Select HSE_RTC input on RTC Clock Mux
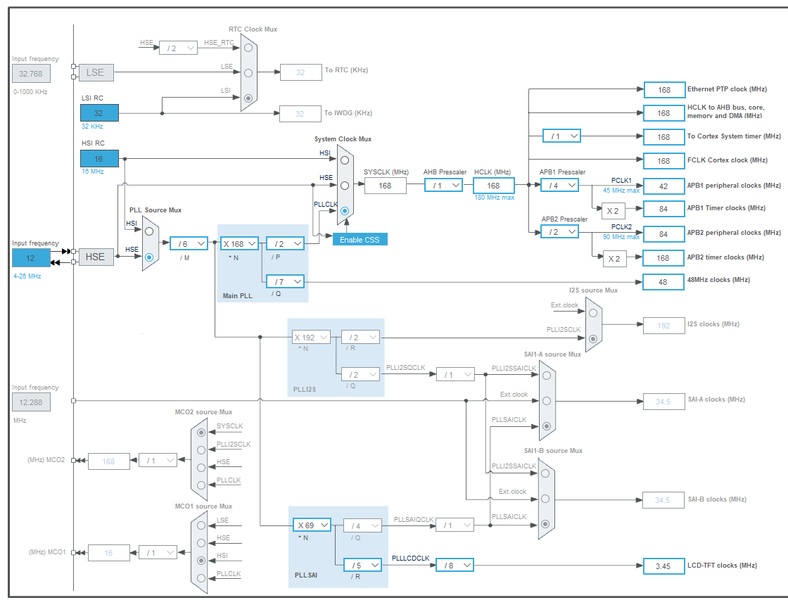The width and height of the screenshot is (788, 602). point(248,48)
